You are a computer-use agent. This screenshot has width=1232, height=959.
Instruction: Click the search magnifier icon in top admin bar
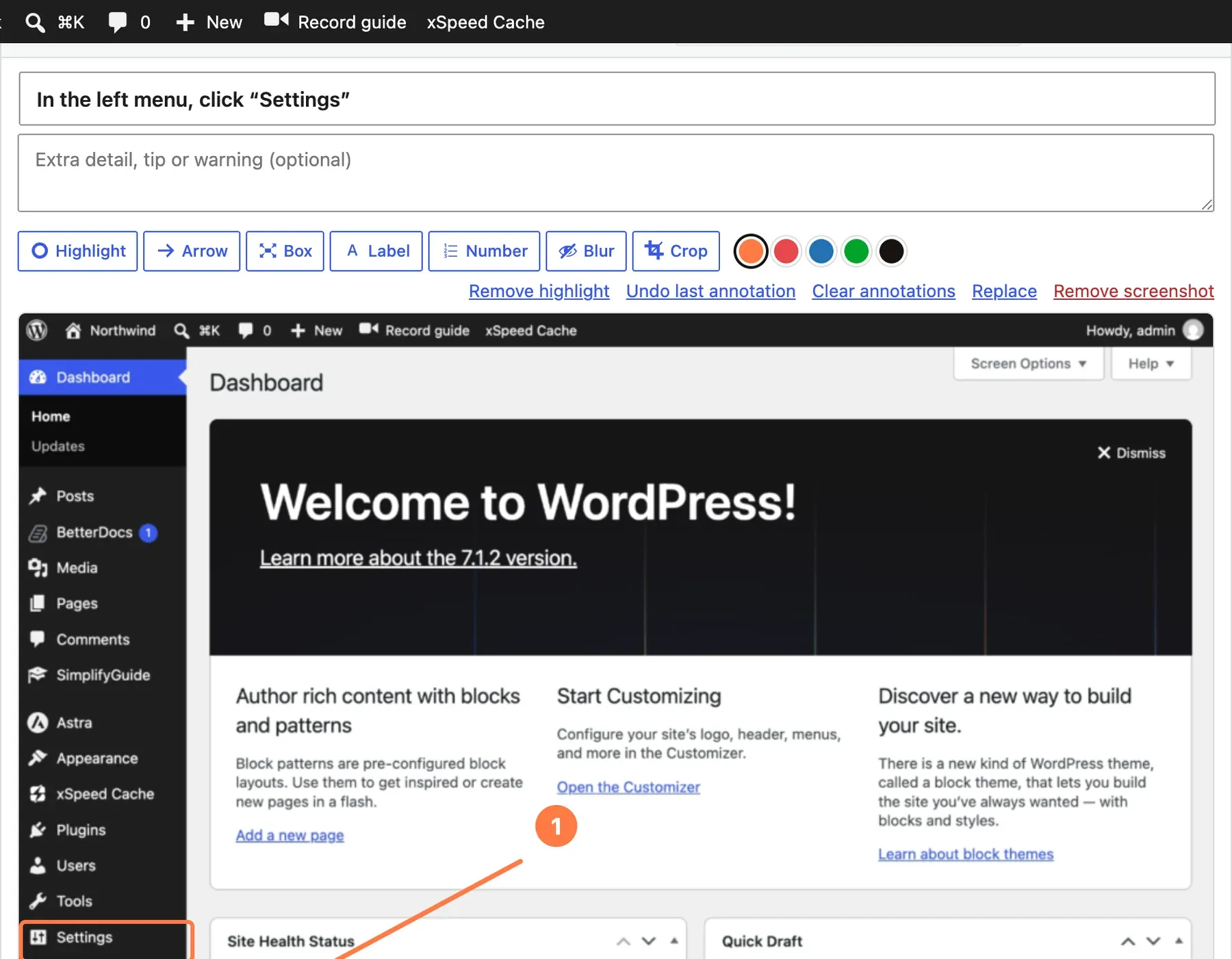click(x=36, y=22)
